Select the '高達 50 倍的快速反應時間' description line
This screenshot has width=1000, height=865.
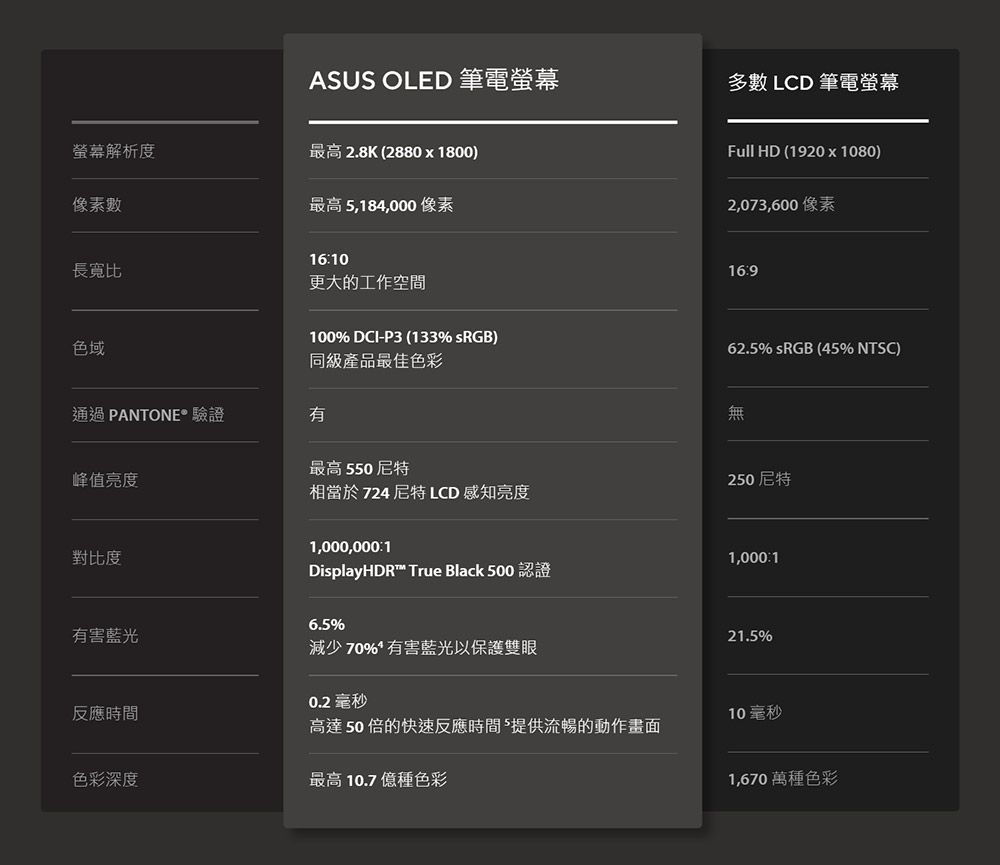pyautogui.click(x=485, y=726)
